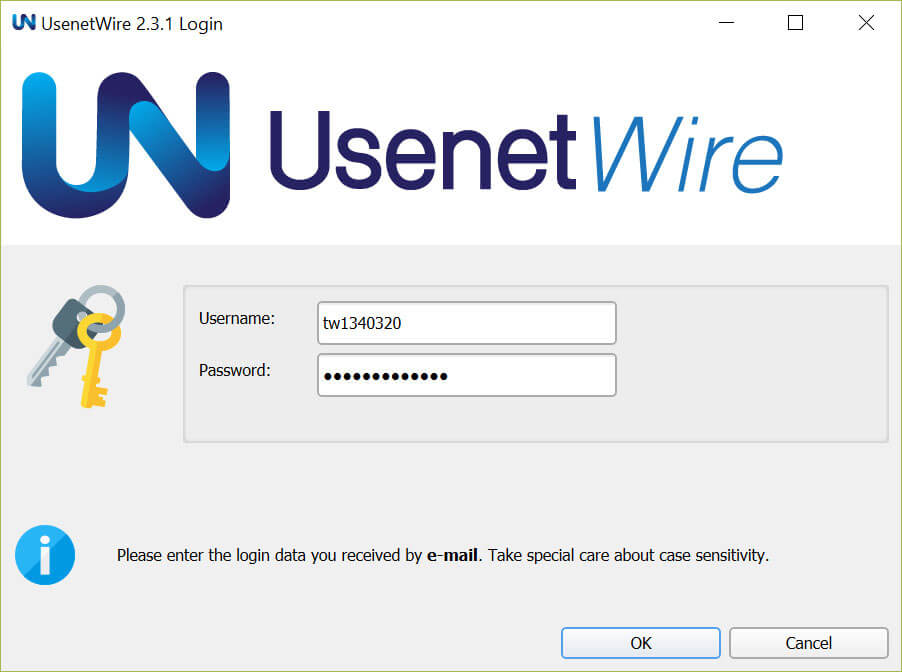Viewport: 902px width, 672px height.
Task: Click the blue information icon
Action: click(x=45, y=554)
